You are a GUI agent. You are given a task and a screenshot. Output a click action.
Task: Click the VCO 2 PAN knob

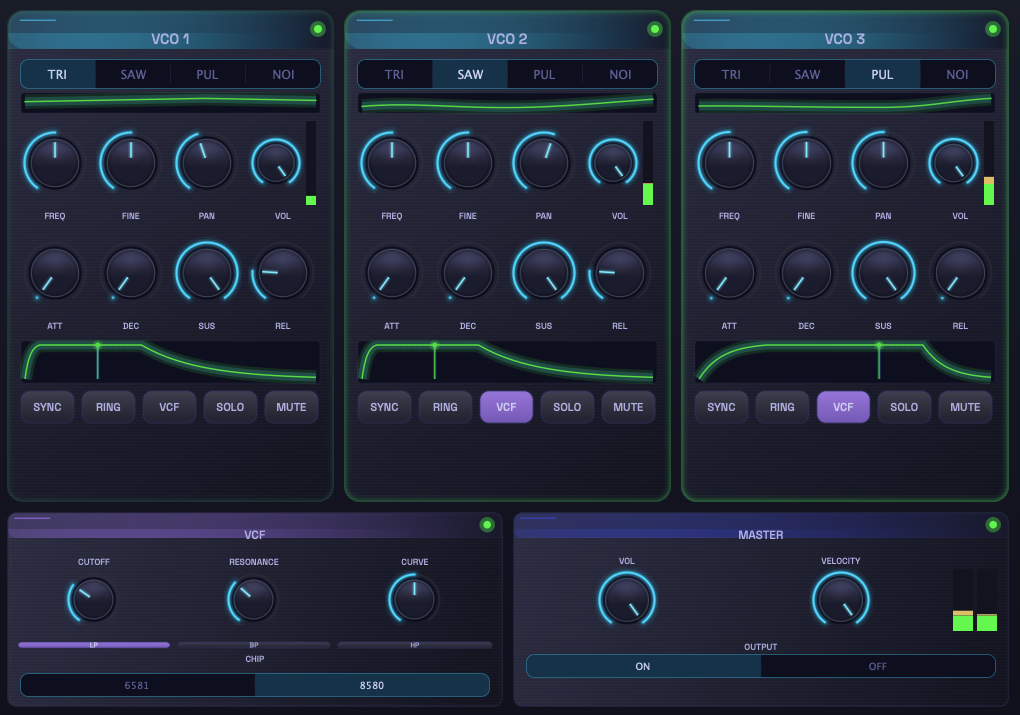click(544, 162)
